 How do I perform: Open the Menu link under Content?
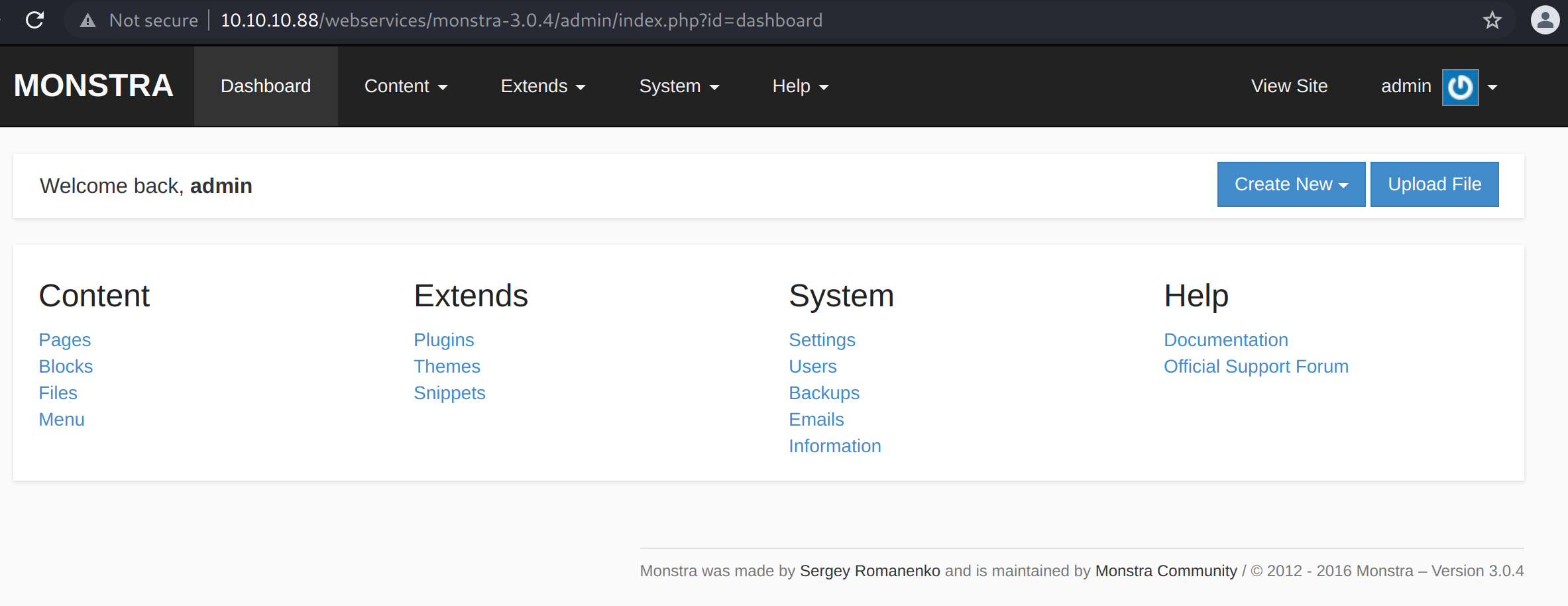pyautogui.click(x=62, y=420)
